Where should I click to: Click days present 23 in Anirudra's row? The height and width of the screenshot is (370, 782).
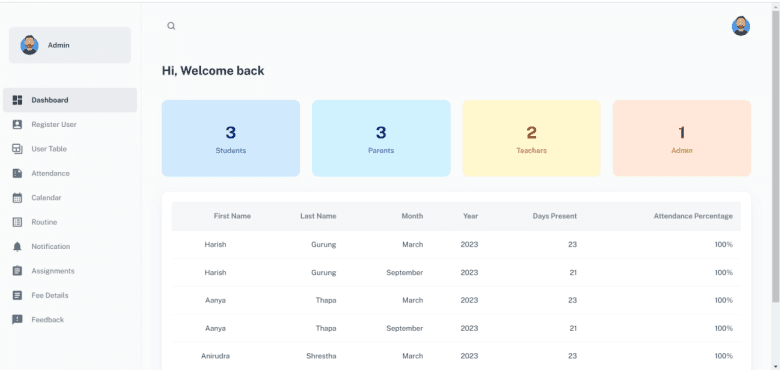(573, 357)
